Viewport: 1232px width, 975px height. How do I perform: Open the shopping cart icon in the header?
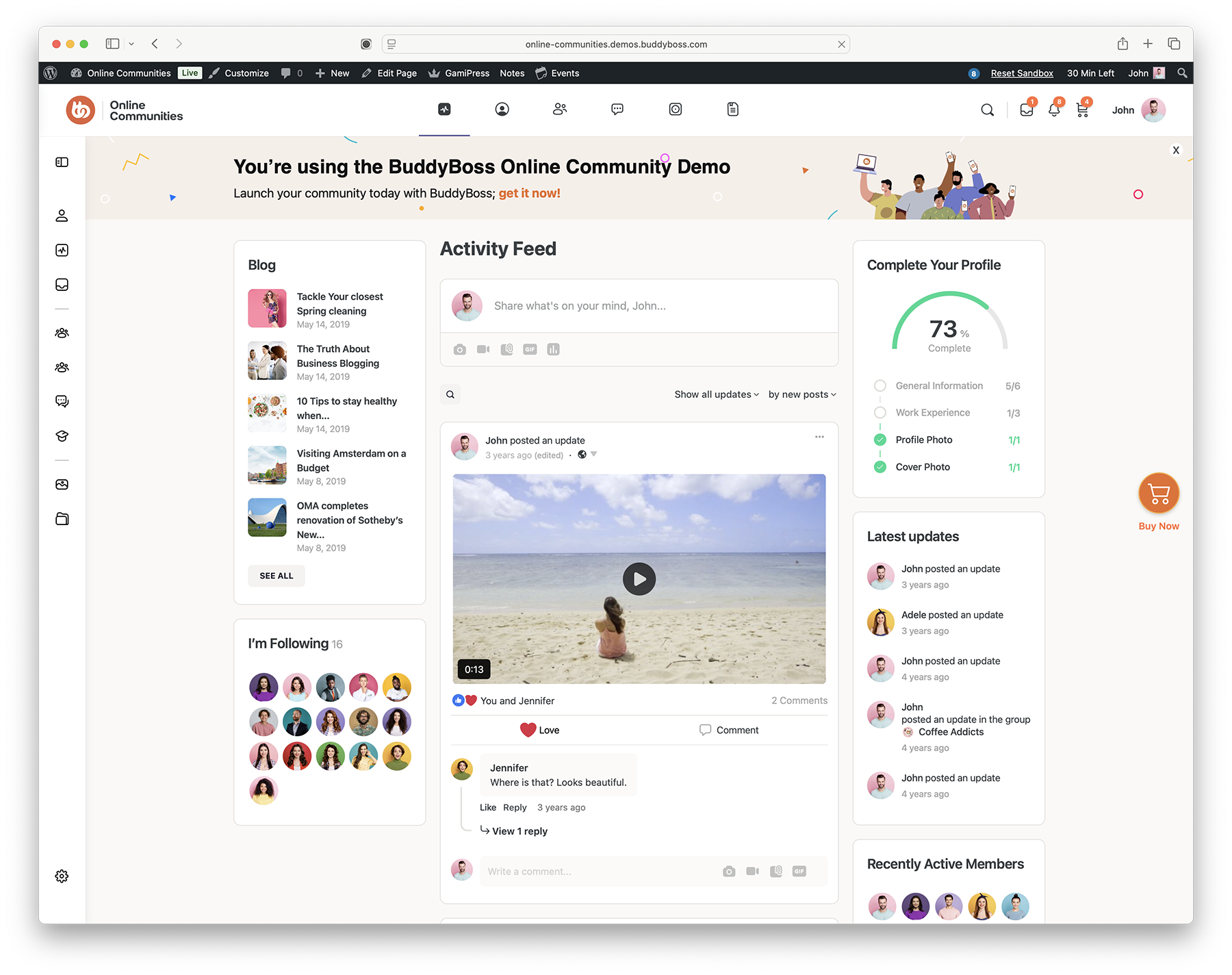1082,109
